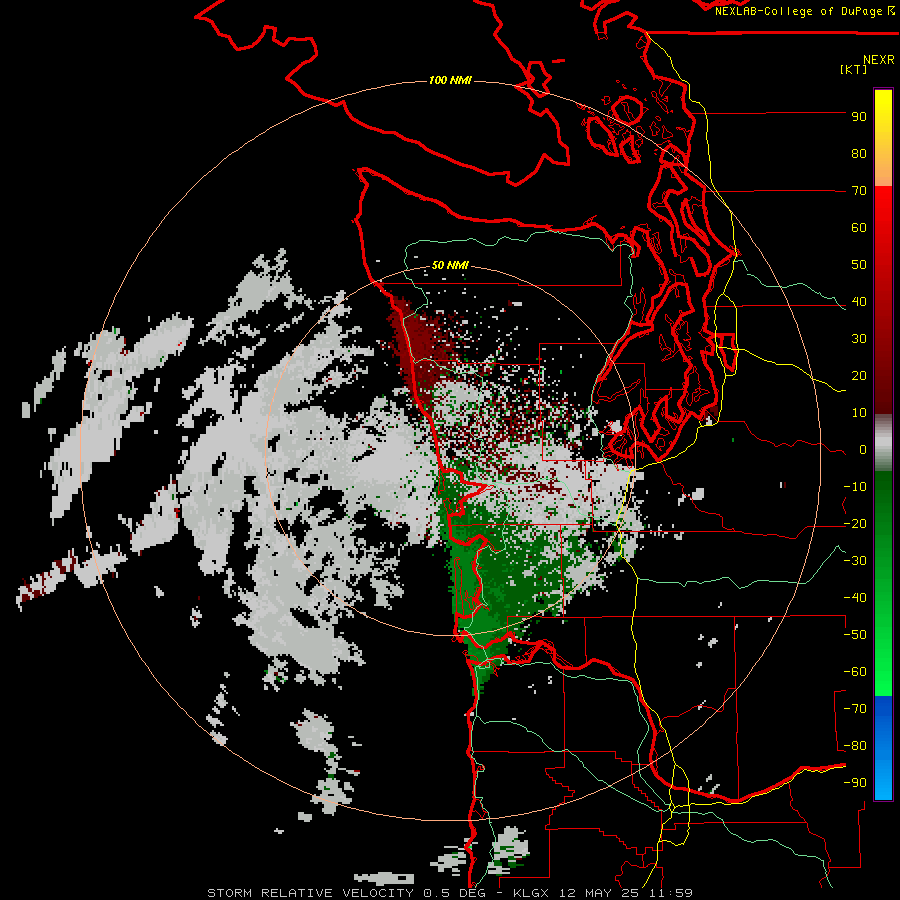Screen dimensions: 900x900
Task: Click the 20 value on velocity scale
Action: coord(859,376)
